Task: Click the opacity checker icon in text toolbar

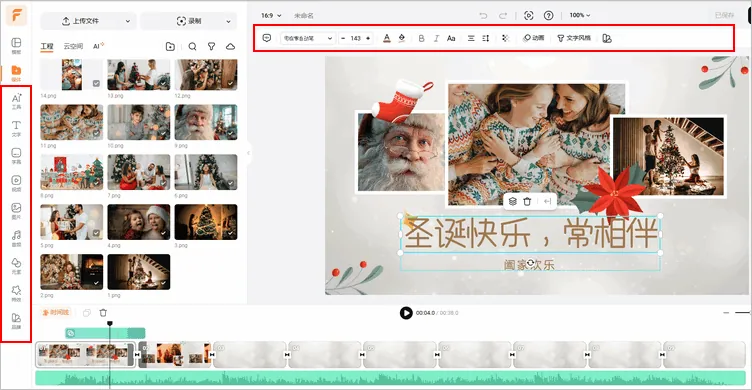Action: tap(505, 38)
